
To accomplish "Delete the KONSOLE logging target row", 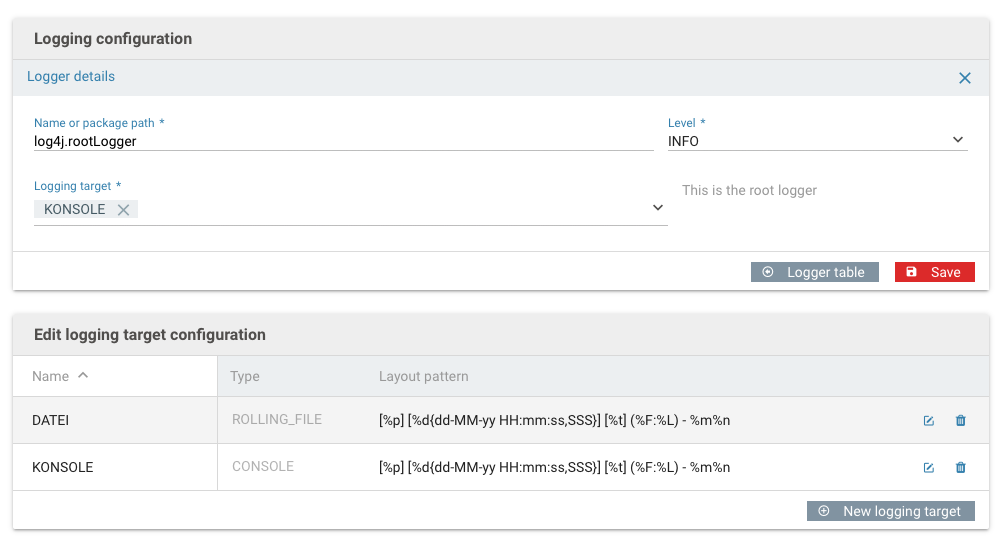I will 960,467.
